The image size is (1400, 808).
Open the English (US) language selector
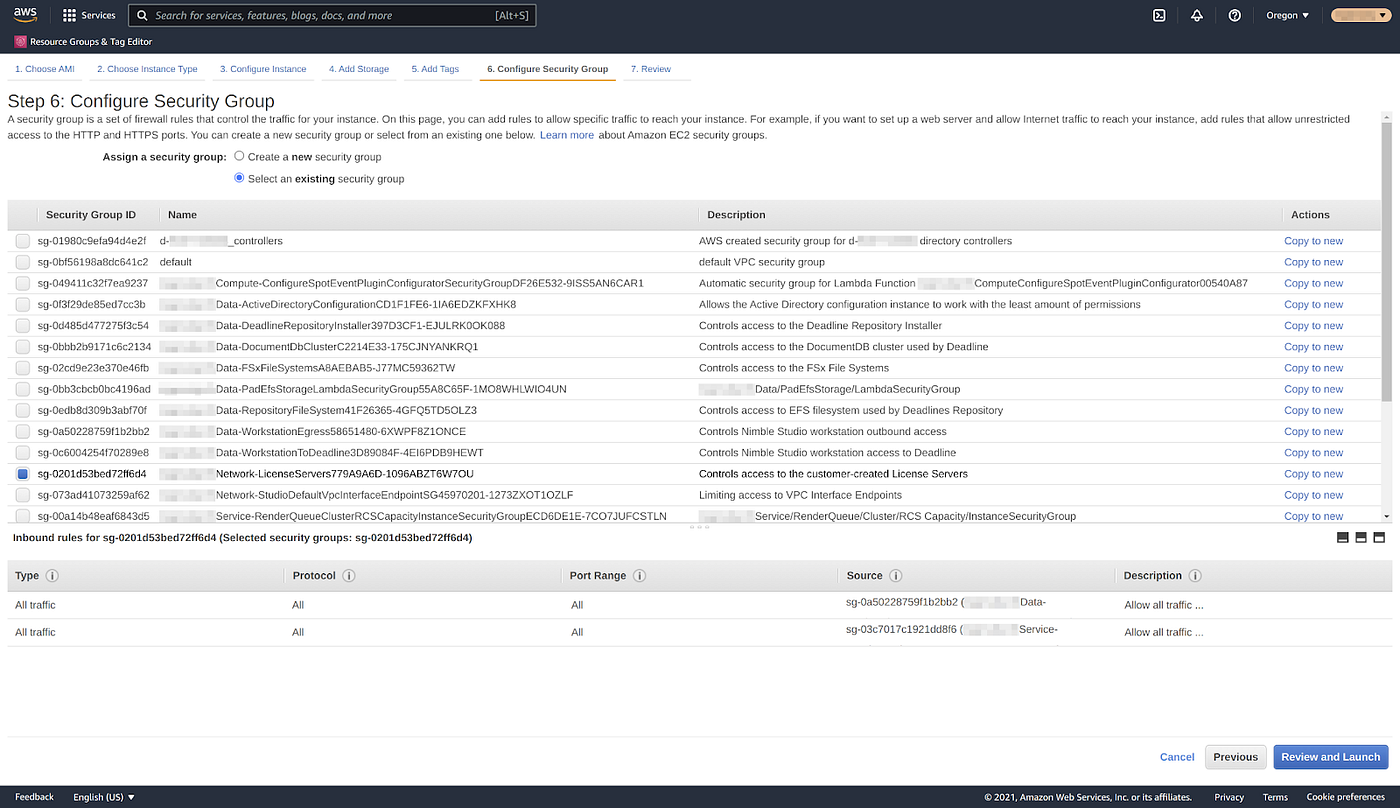(104, 797)
